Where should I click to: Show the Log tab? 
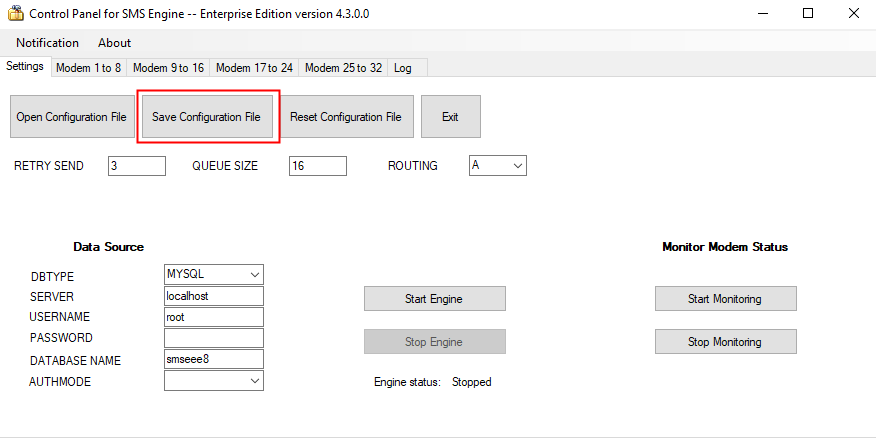[402, 68]
